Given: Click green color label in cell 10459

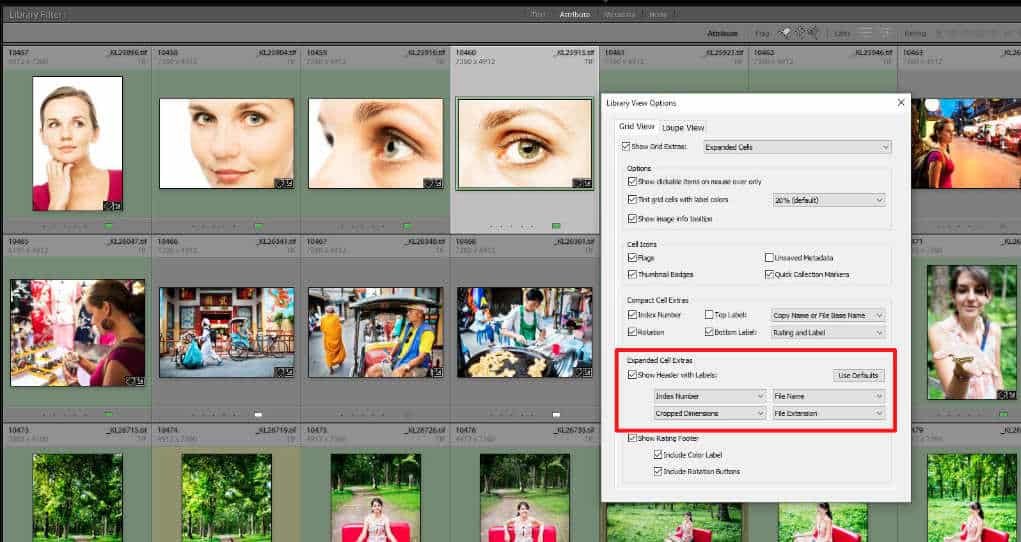Looking at the screenshot, I should 407,226.
